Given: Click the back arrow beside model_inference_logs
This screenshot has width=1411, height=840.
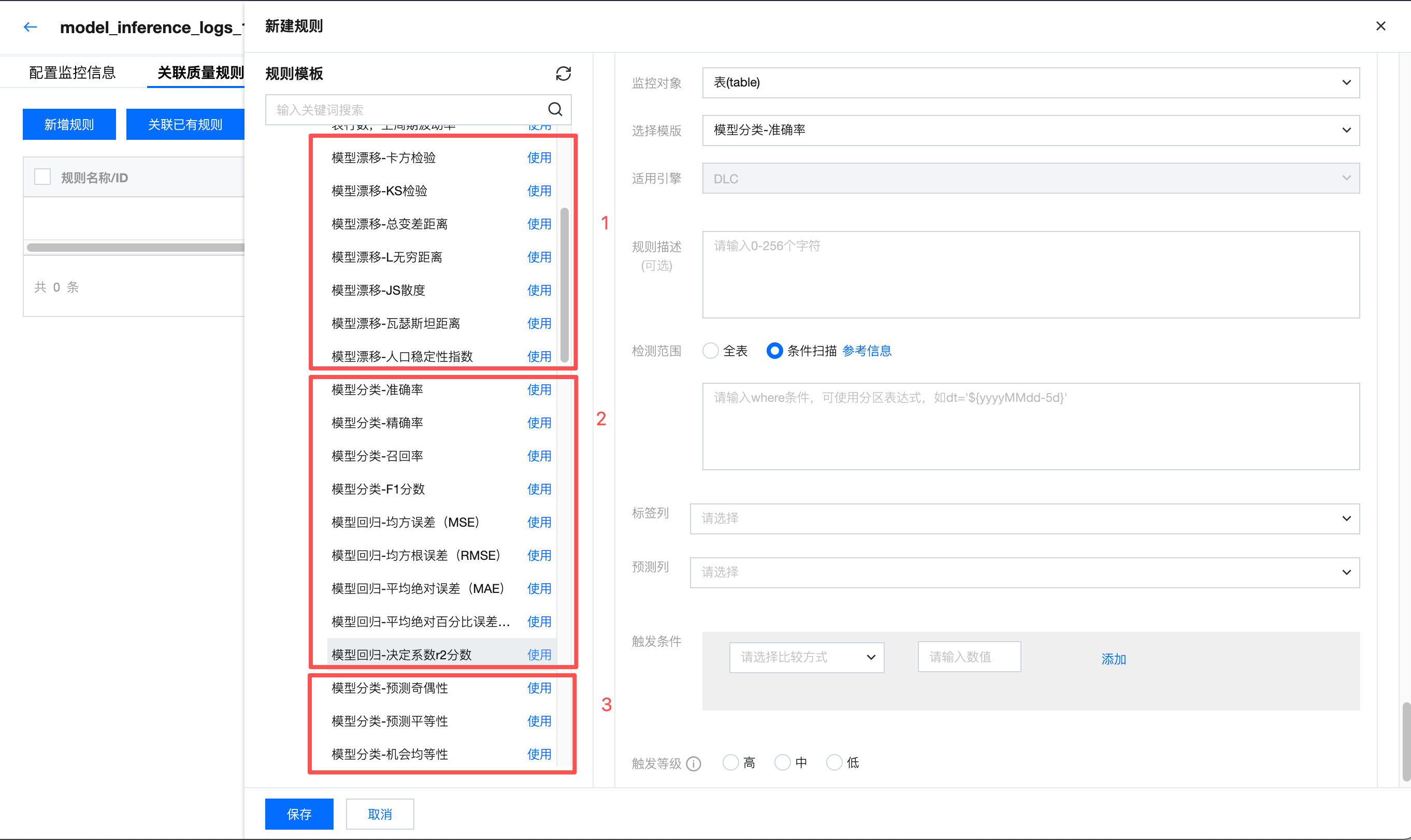Looking at the screenshot, I should coord(31,26).
